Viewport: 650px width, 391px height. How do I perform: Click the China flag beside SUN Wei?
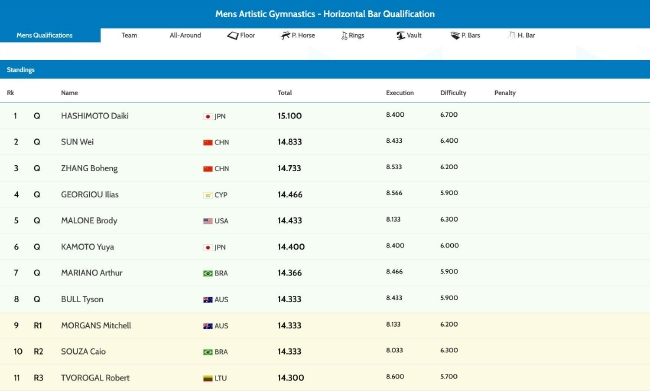click(208, 143)
